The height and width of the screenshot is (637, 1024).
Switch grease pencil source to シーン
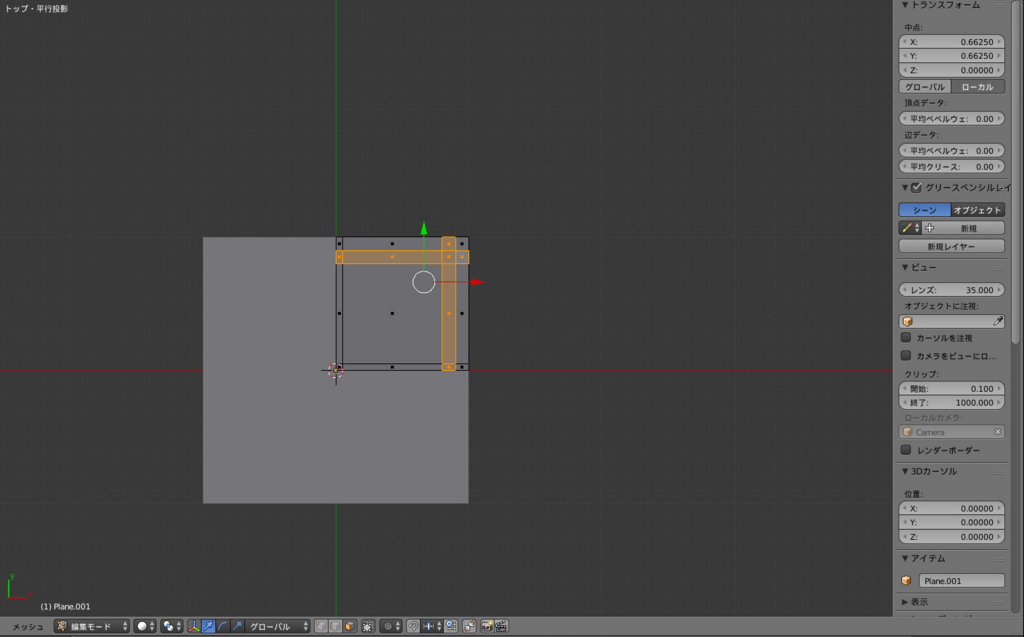[x=925, y=210]
